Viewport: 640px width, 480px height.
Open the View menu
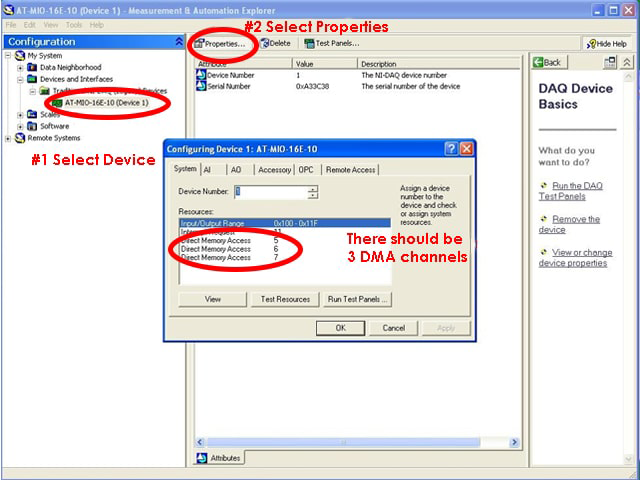point(51,25)
